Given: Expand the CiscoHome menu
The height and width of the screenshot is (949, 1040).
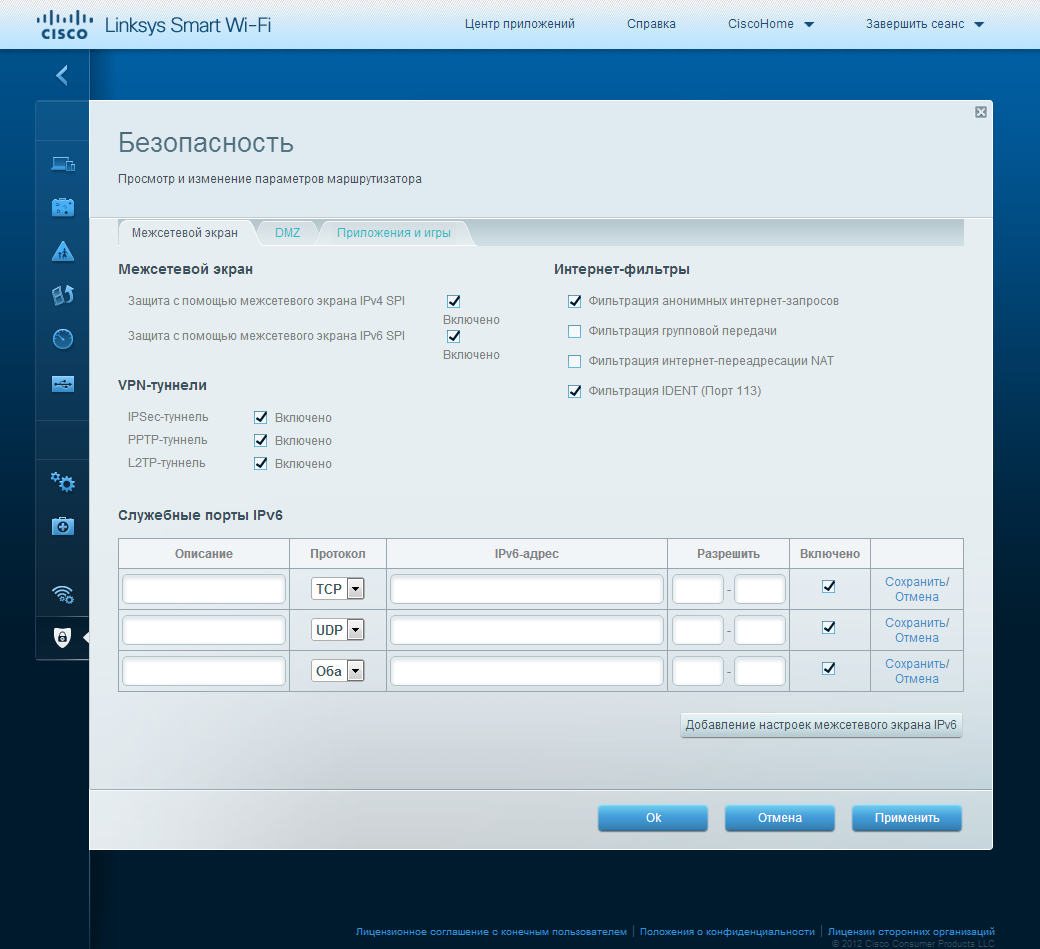Looking at the screenshot, I should (x=770, y=24).
